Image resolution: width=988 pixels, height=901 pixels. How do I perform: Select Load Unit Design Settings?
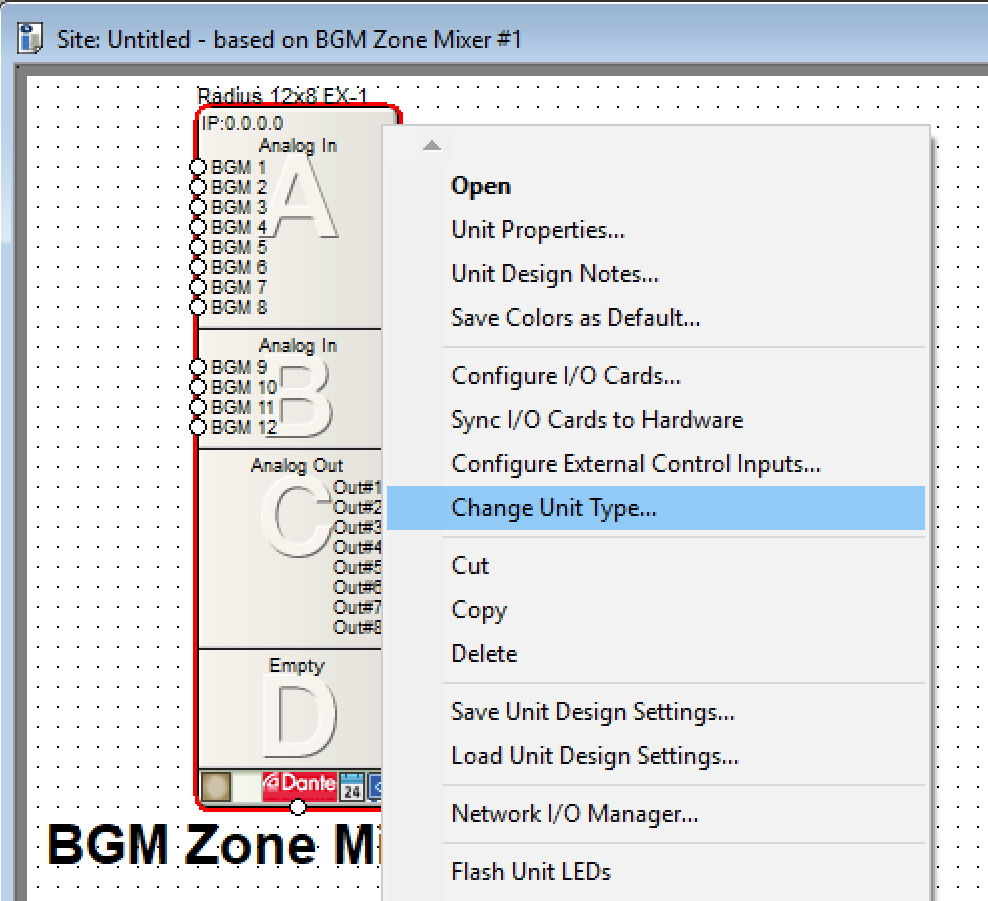(x=656, y=756)
